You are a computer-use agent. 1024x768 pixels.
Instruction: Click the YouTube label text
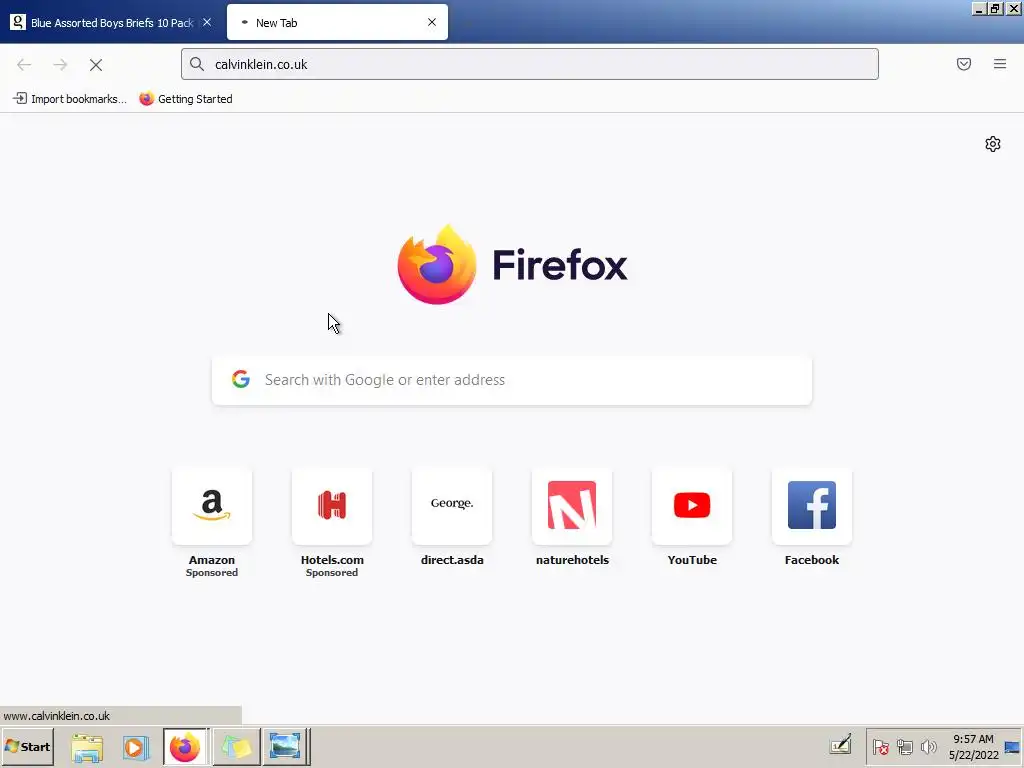click(692, 560)
